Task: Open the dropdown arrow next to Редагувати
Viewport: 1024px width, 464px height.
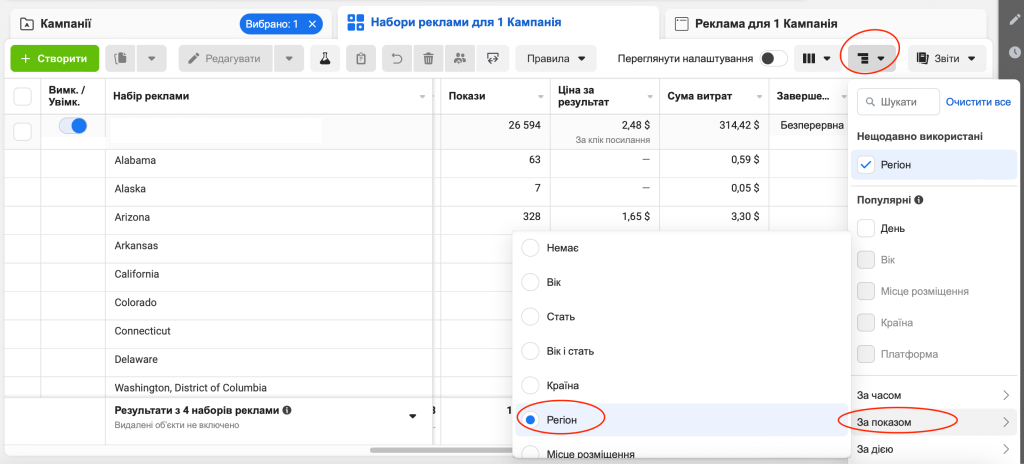Action: pyautogui.click(x=289, y=58)
